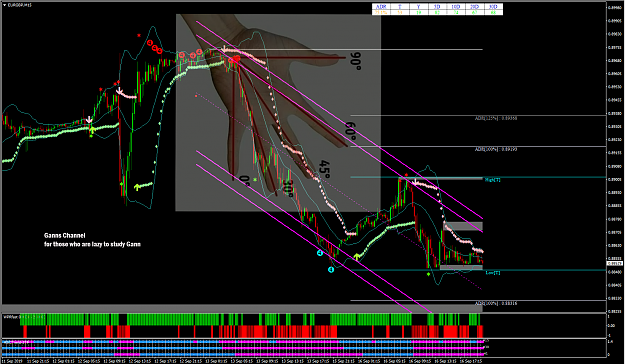Click the Y column header in ADR table

419,7
